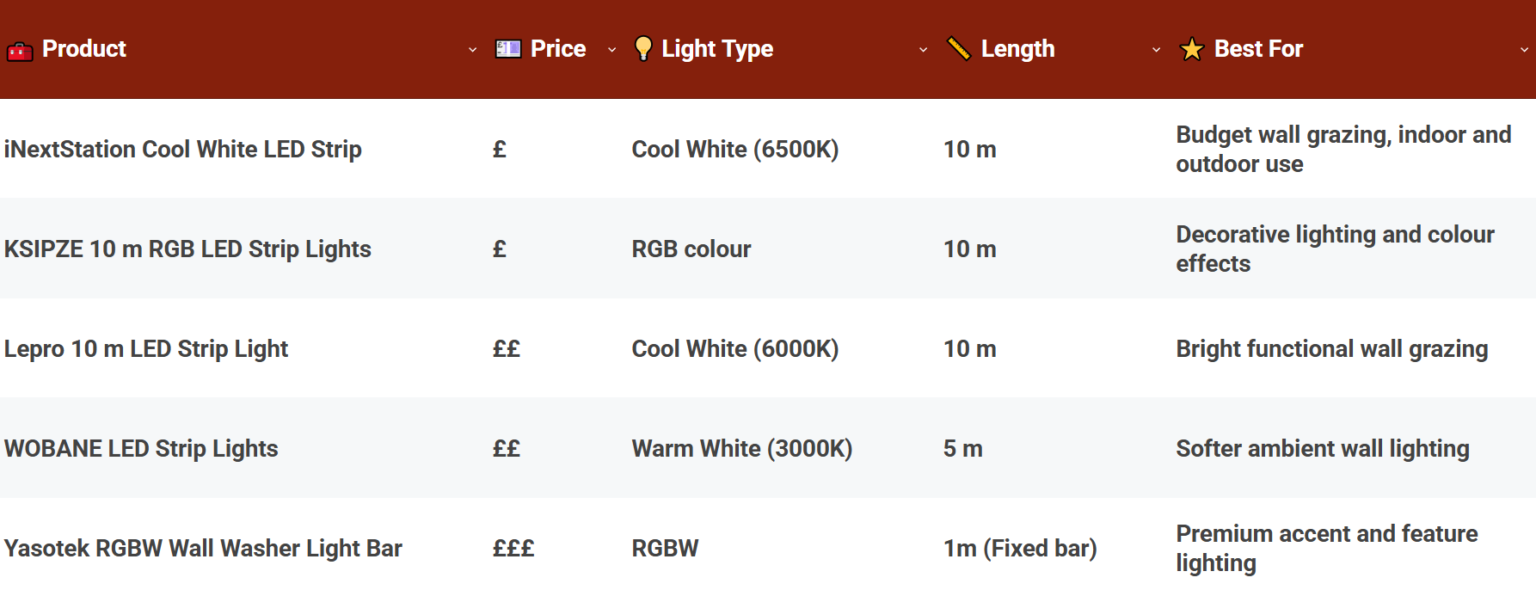The image size is (1536, 596).
Task: Click the WOBANE LED Strip Lights product name
Action: click(141, 449)
